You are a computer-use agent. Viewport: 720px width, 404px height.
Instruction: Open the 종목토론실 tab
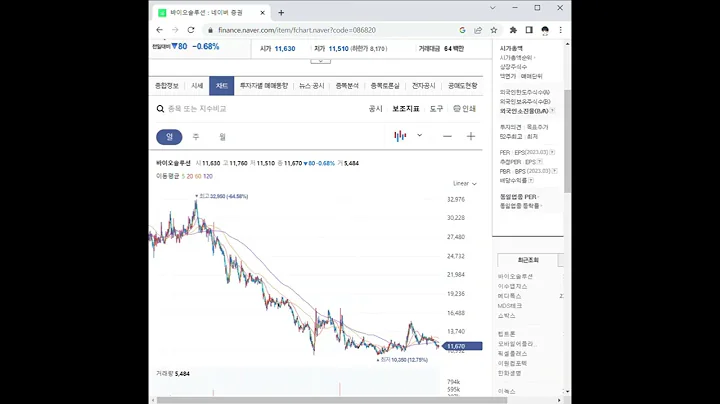click(x=385, y=86)
